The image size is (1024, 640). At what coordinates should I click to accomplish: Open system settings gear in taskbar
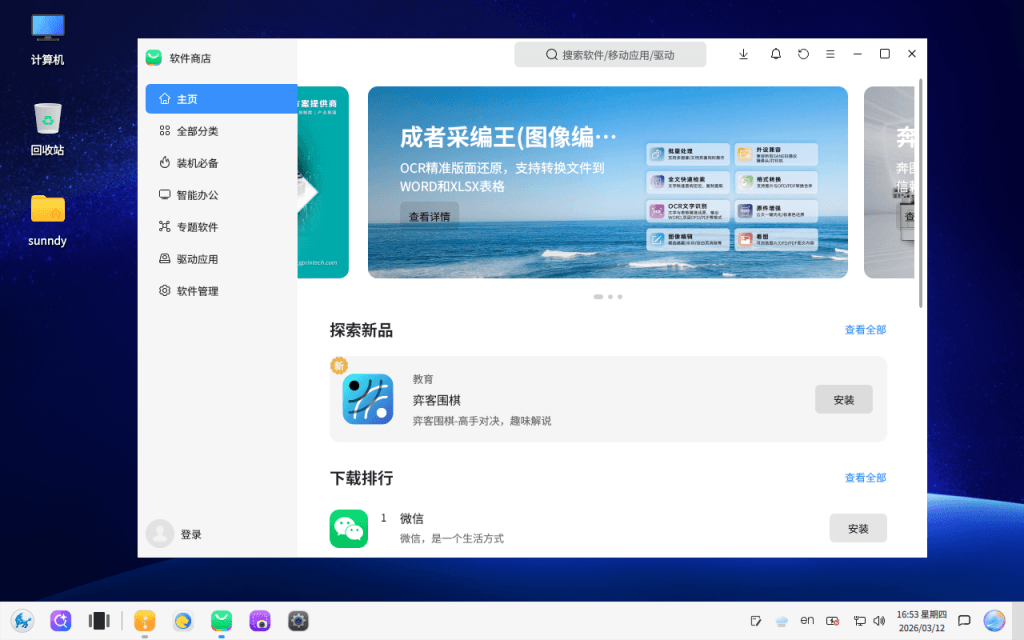pos(298,620)
